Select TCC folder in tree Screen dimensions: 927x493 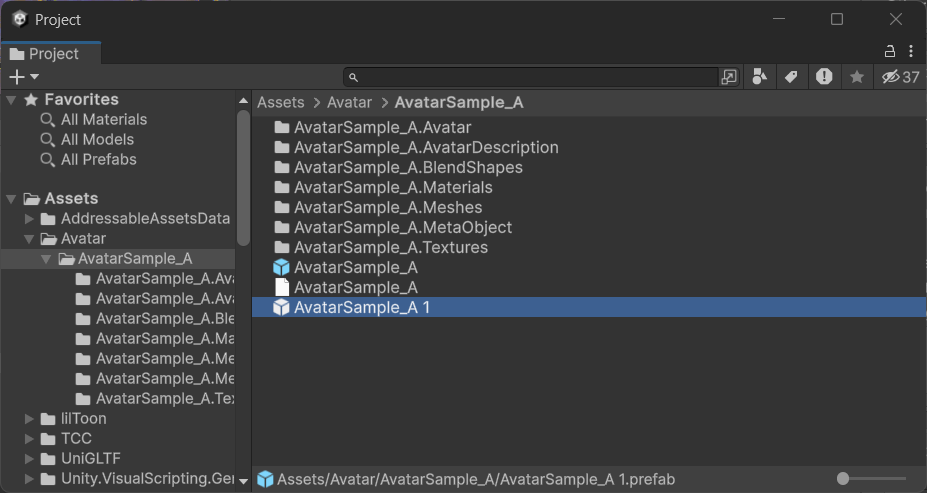pos(76,439)
